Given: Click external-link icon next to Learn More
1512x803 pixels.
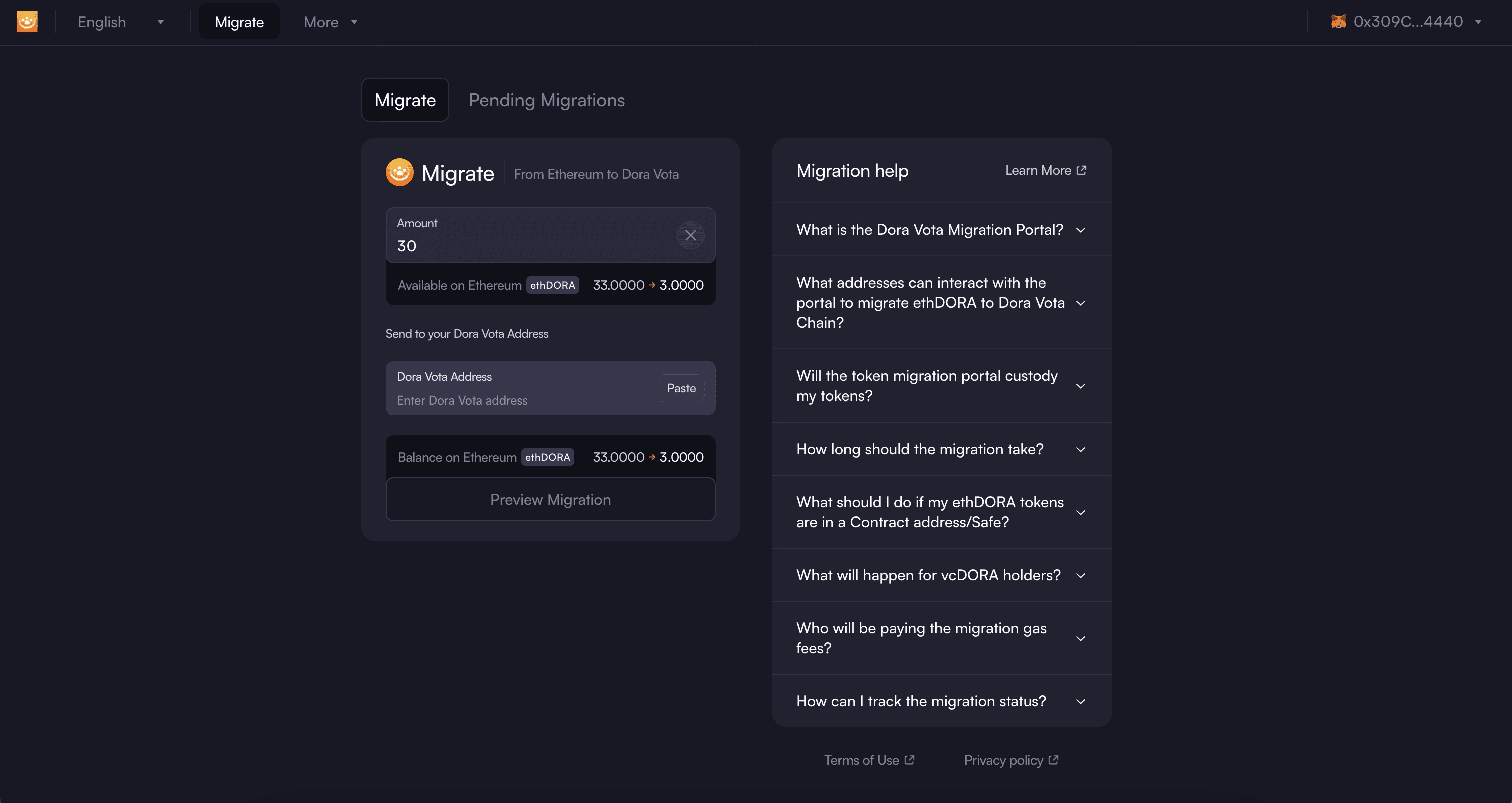Looking at the screenshot, I should click(1081, 170).
